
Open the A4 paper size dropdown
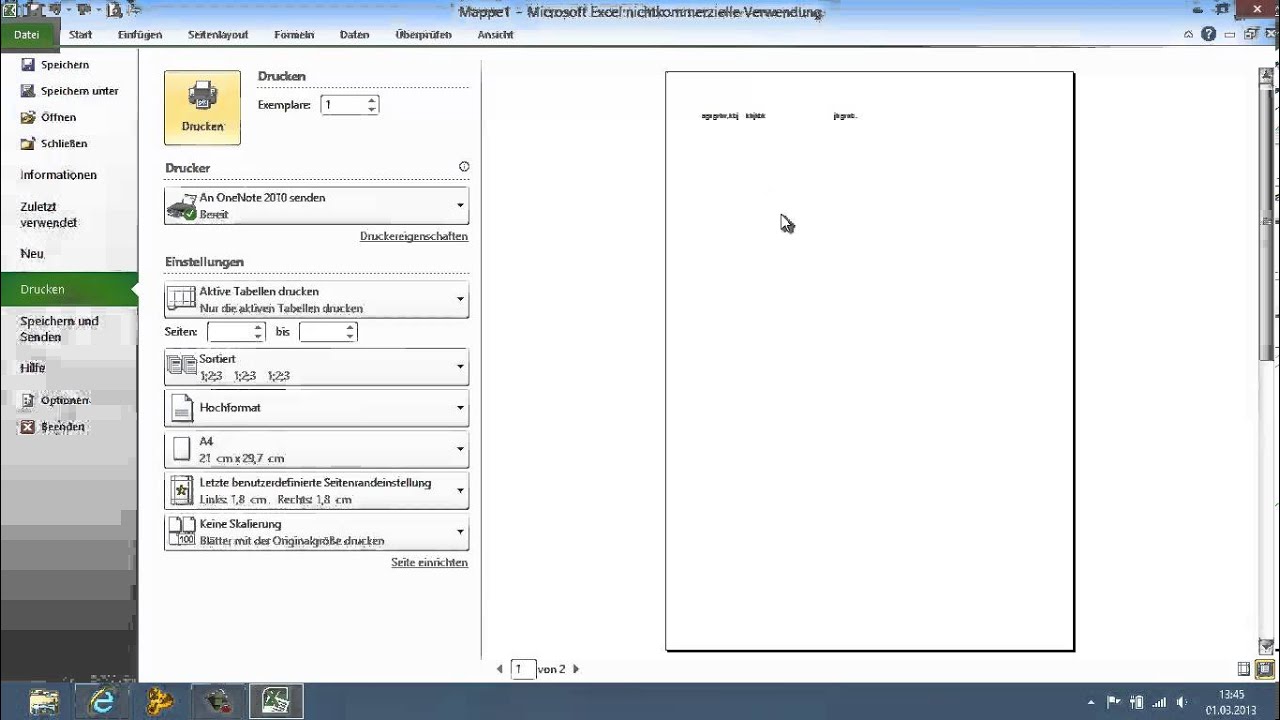point(460,449)
